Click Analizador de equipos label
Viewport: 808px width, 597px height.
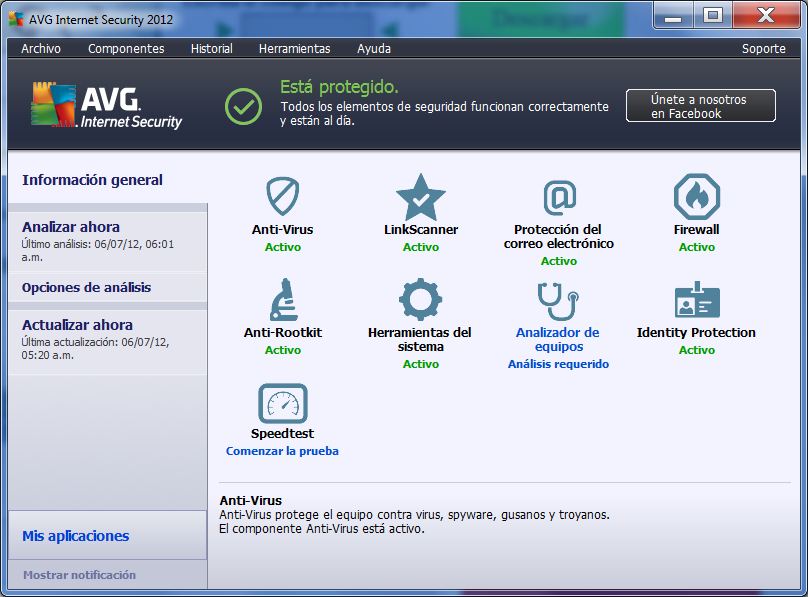tap(559, 339)
